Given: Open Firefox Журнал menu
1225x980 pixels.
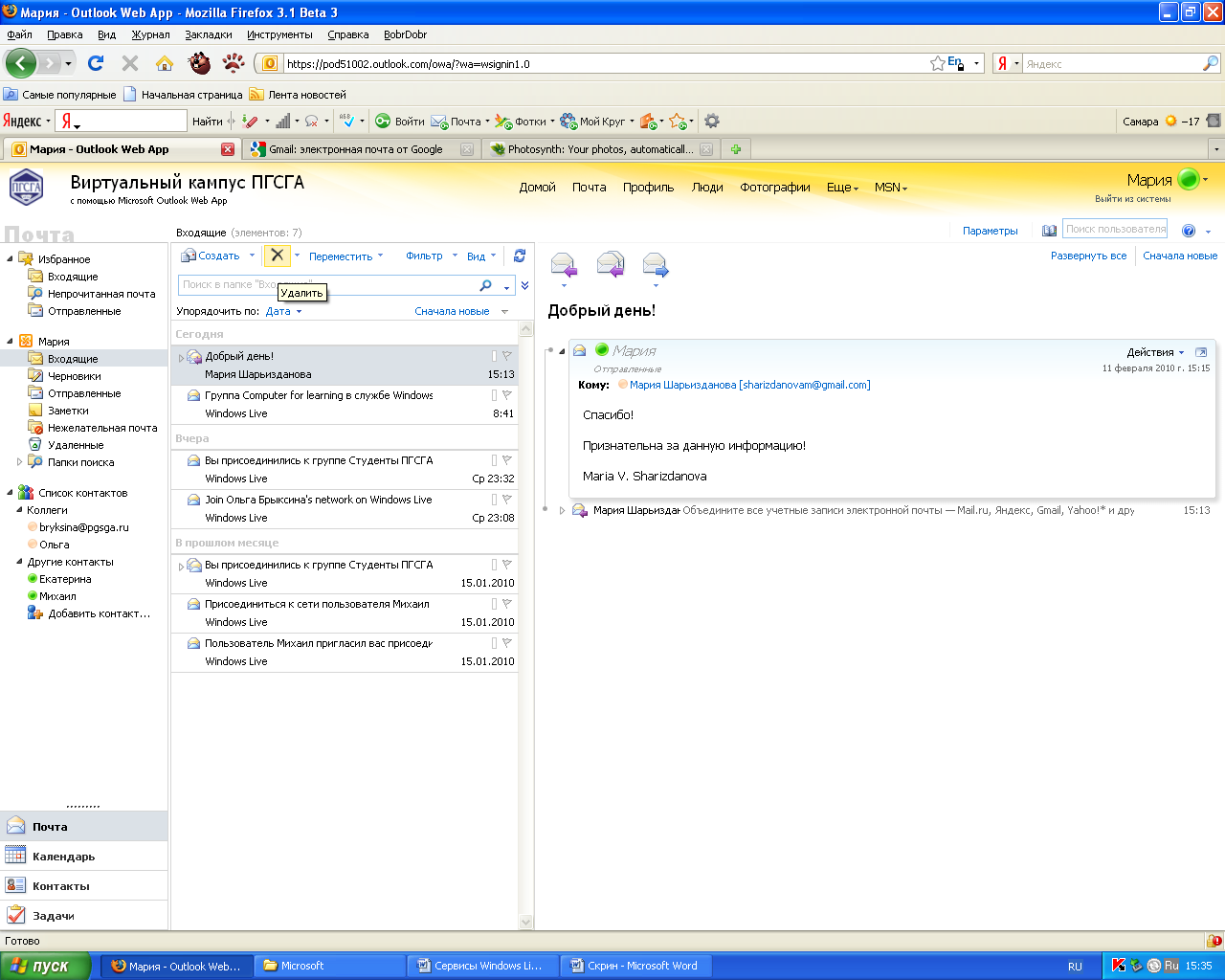Looking at the screenshot, I should [150, 34].
